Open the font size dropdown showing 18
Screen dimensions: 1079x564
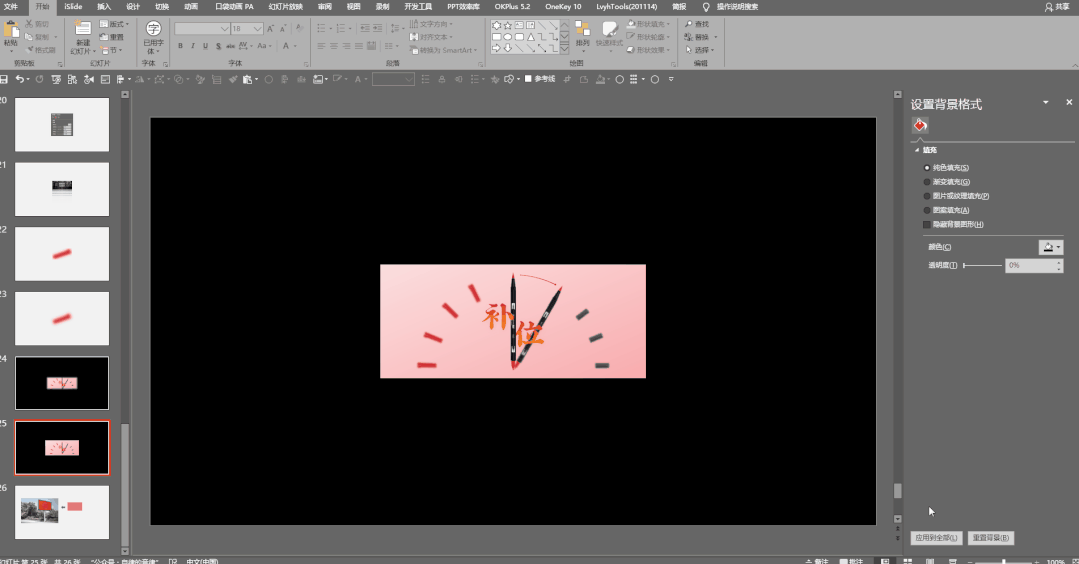click(x=258, y=29)
